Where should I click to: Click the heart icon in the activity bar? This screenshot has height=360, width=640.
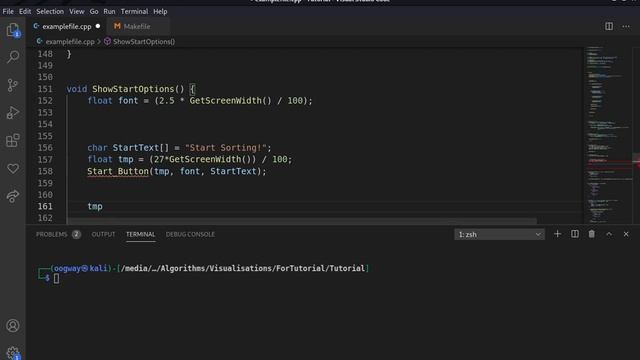point(13,168)
